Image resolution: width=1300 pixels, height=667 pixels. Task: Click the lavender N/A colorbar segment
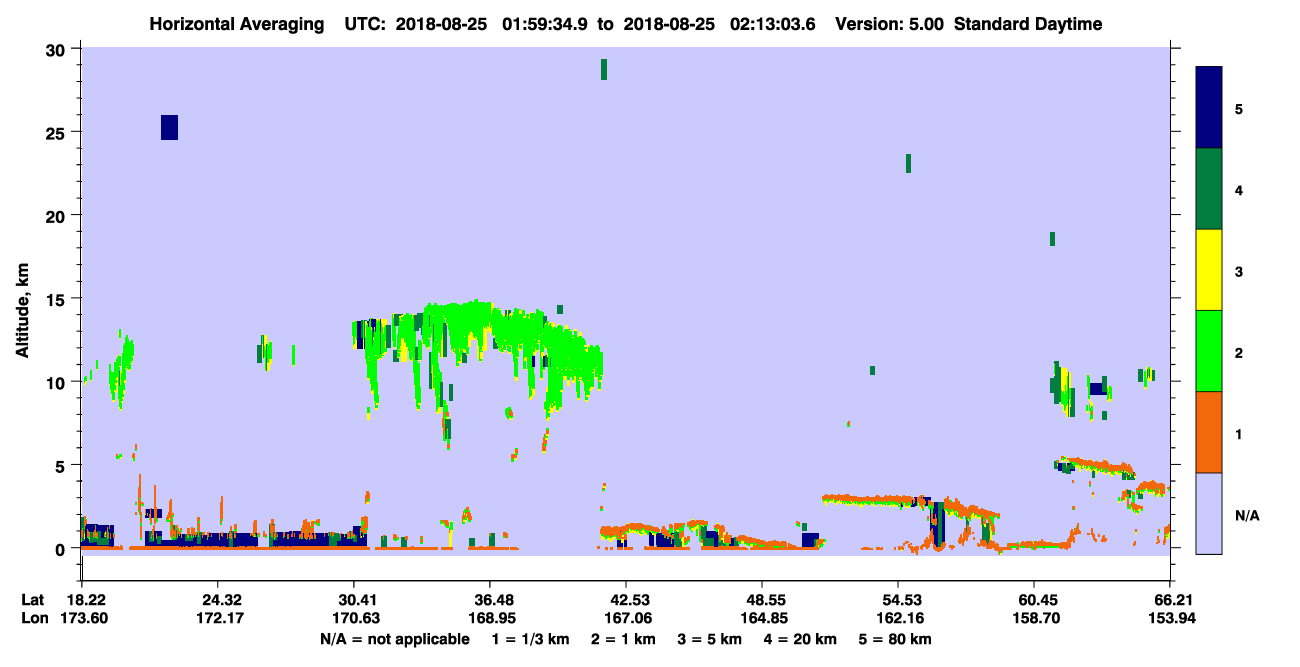click(1209, 513)
